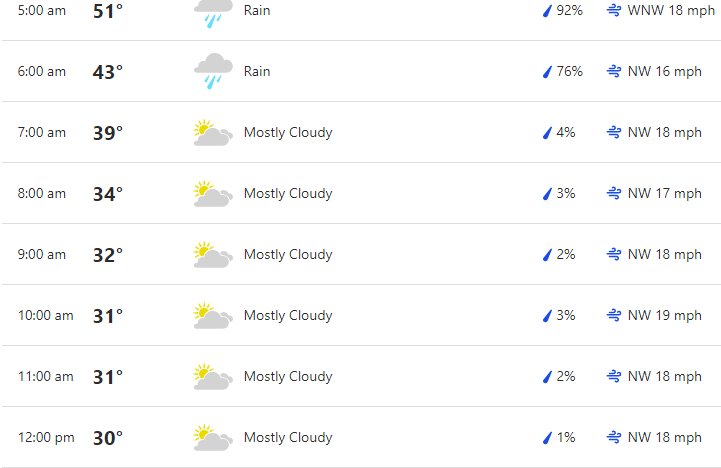This screenshot has height=468, width=721.
Task: Click the wind icon beside WNW 18 mph
Action: pos(614,10)
